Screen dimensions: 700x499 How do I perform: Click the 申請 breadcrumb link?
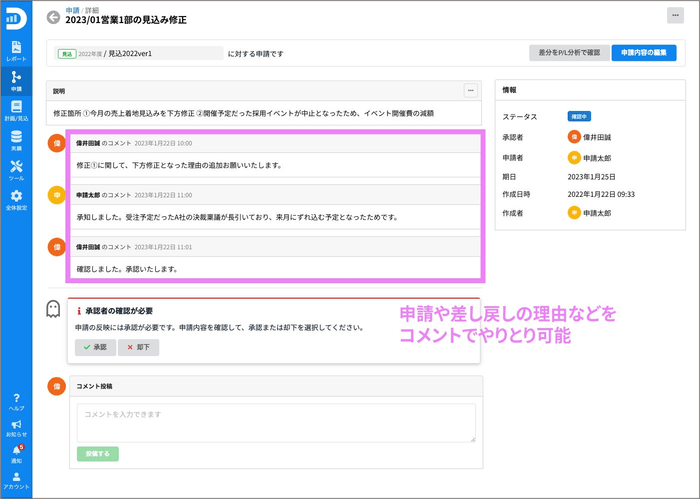[x=71, y=9]
